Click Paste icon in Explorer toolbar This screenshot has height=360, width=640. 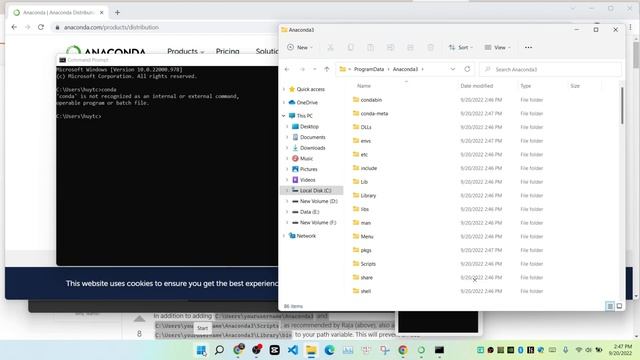pos(370,47)
